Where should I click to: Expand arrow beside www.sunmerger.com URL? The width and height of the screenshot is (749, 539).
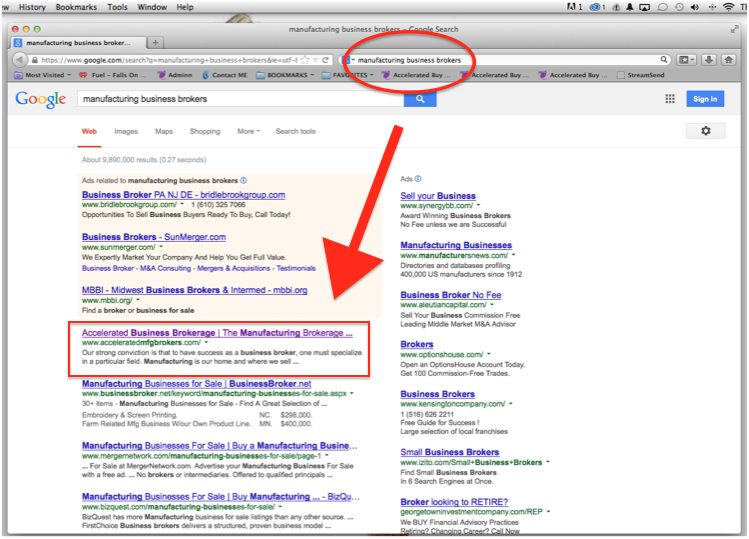[x=161, y=247]
